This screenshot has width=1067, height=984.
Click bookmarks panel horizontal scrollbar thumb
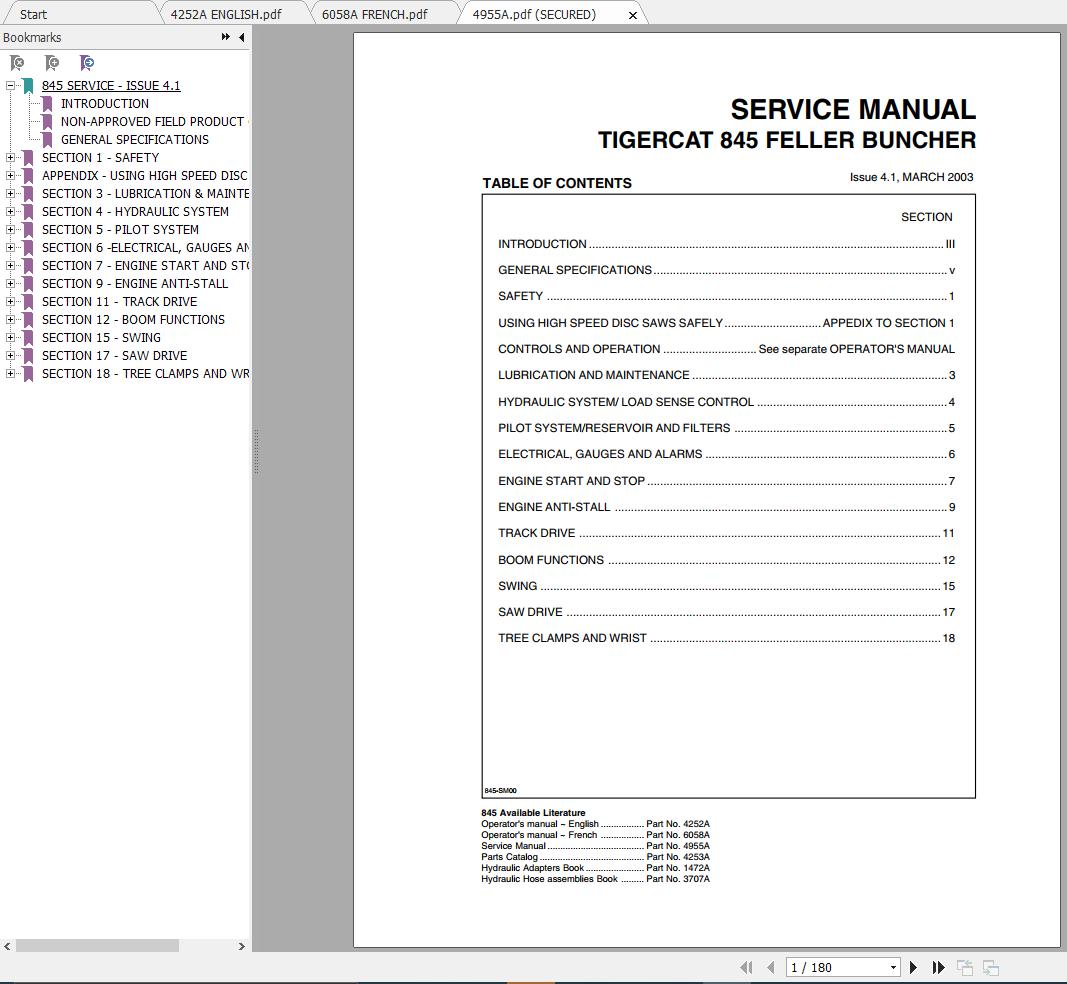pos(97,946)
